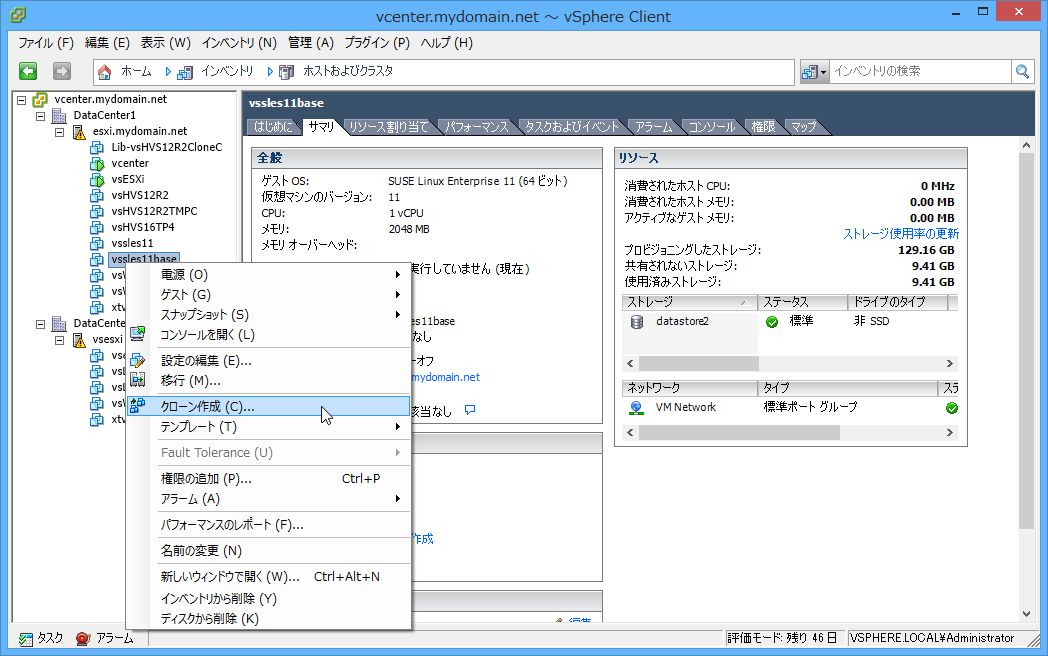This screenshot has height=656, width=1048.
Task: Click the Open Console menu icon
Action: [x=138, y=334]
